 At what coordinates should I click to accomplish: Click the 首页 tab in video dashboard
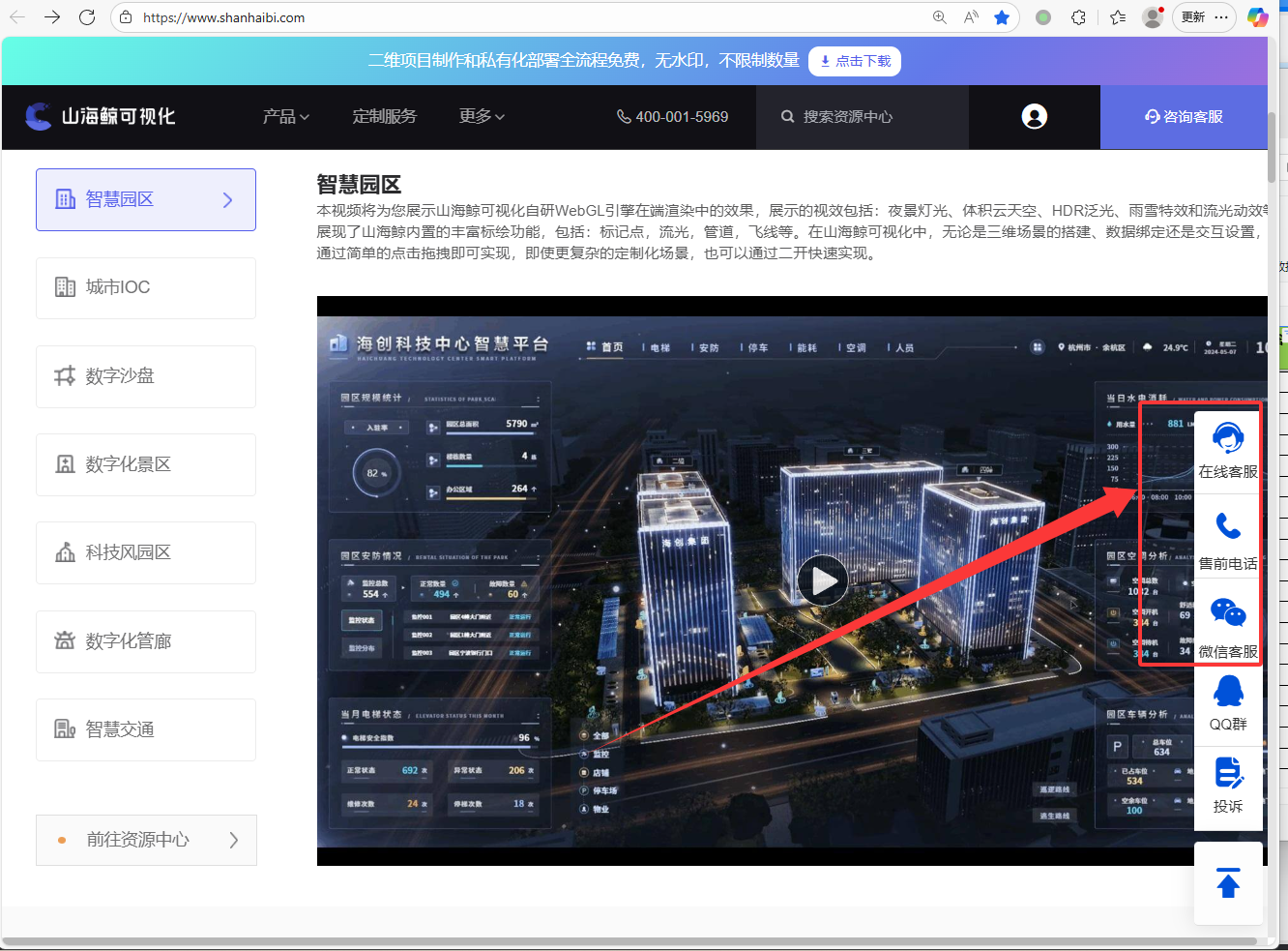[x=605, y=347]
